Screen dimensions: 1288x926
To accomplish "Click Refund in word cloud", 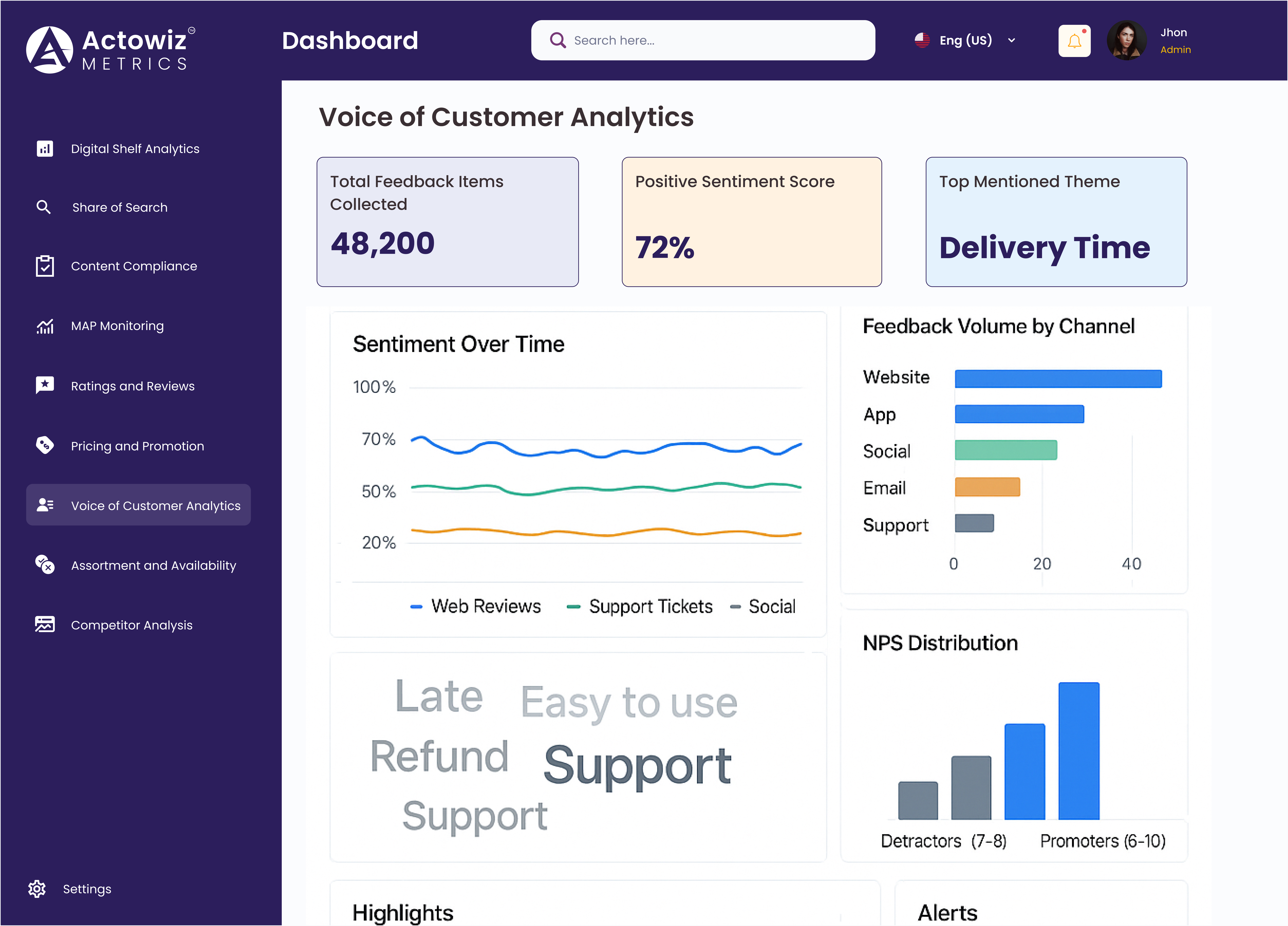I will click(x=440, y=756).
